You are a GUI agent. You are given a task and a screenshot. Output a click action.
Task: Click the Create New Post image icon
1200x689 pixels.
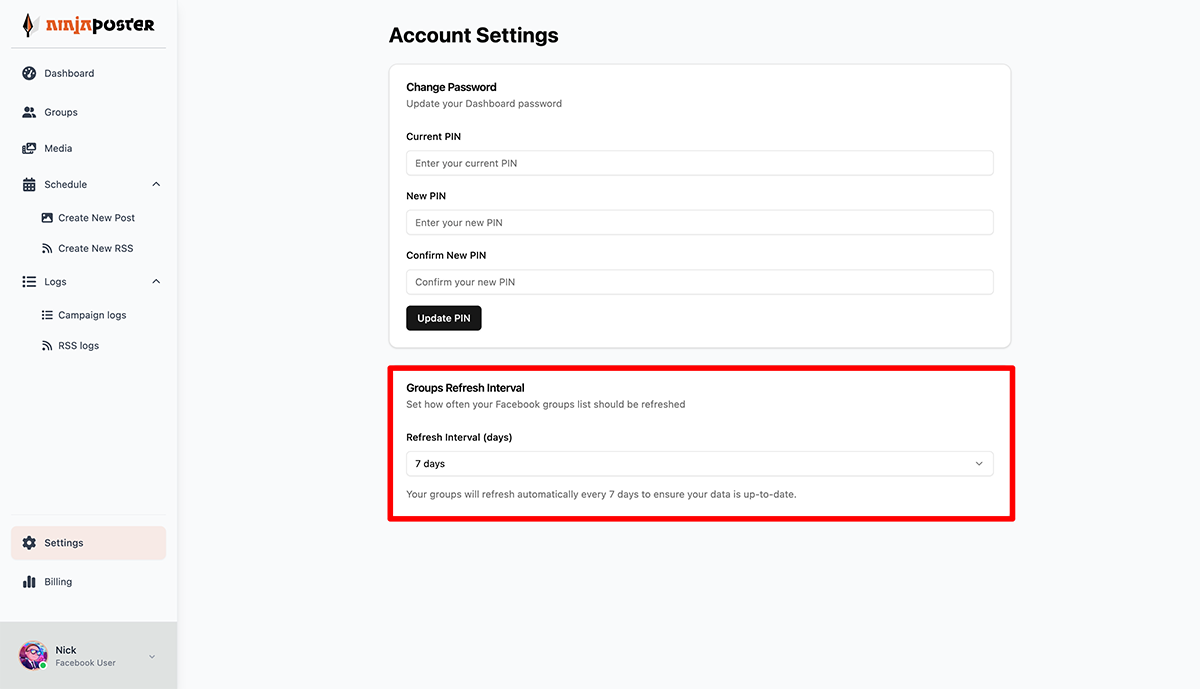[x=47, y=217]
